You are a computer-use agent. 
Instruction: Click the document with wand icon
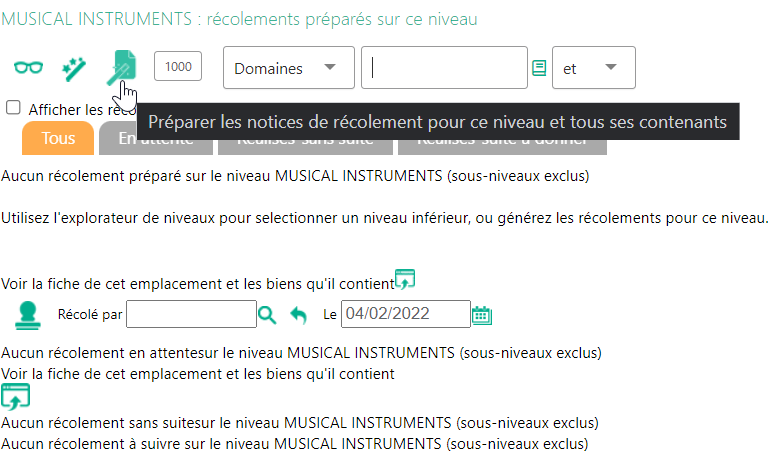tap(122, 68)
